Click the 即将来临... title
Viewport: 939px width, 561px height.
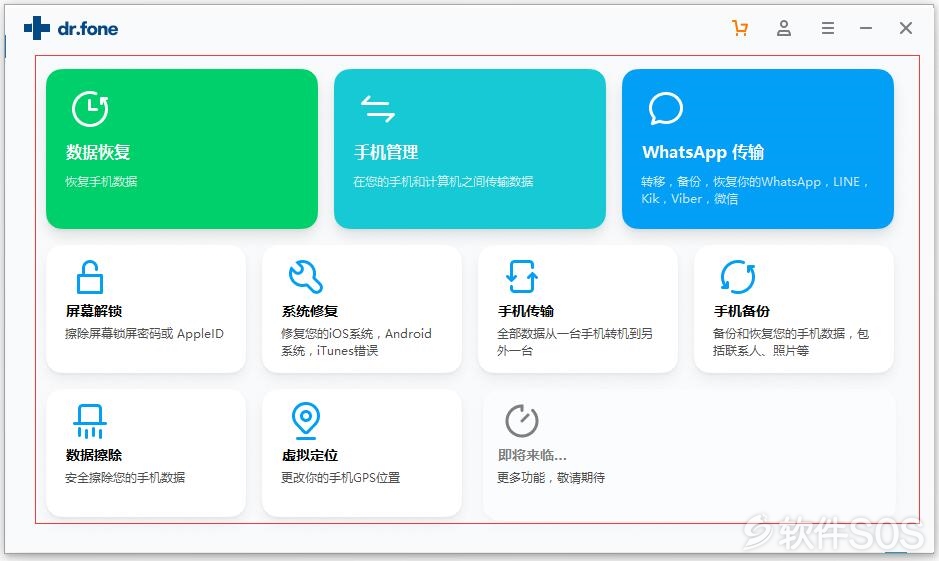532,455
